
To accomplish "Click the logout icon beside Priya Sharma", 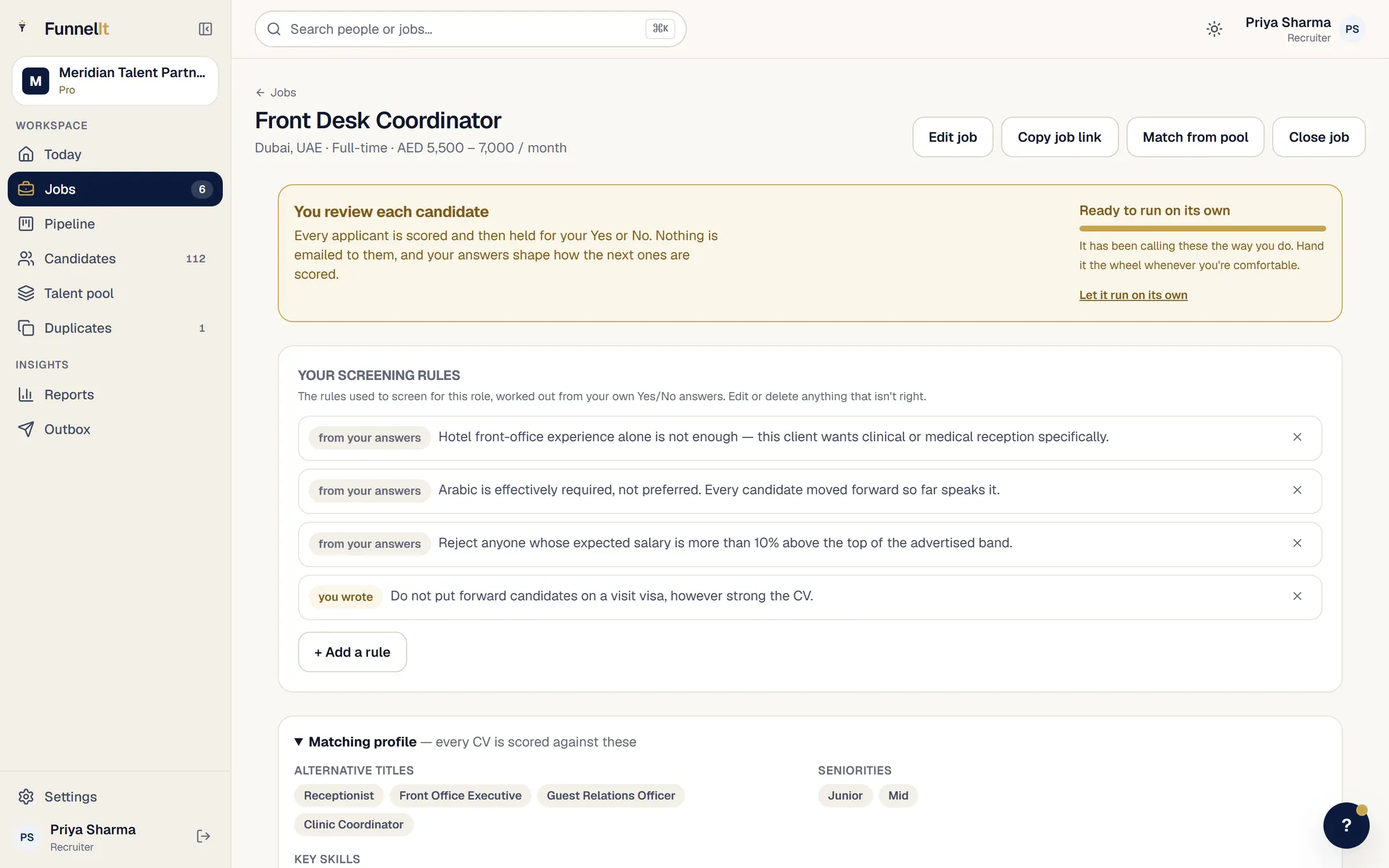I will [x=203, y=836].
